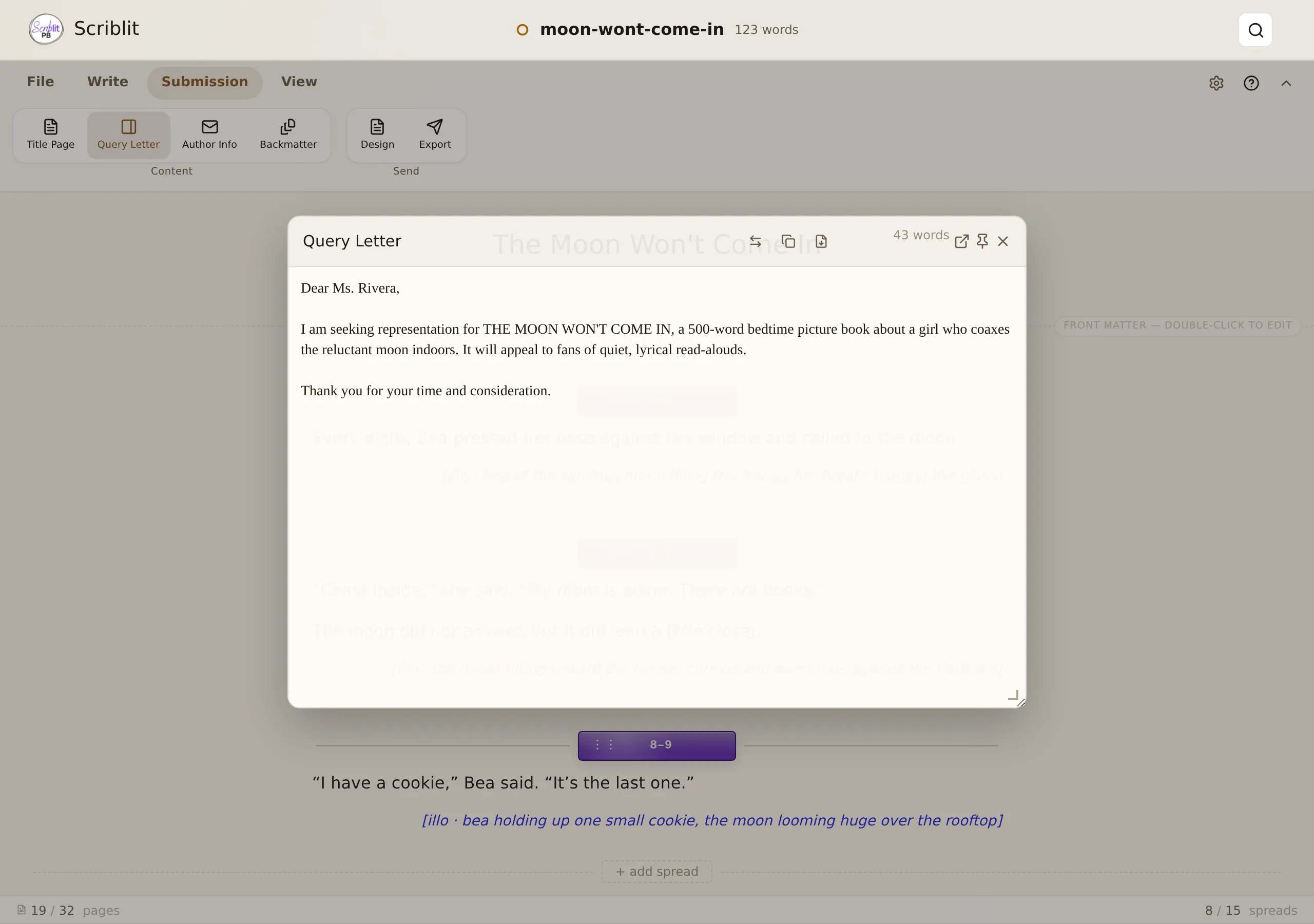Click the file download icon in Query Letter
1314x924 pixels.
pos(821,242)
